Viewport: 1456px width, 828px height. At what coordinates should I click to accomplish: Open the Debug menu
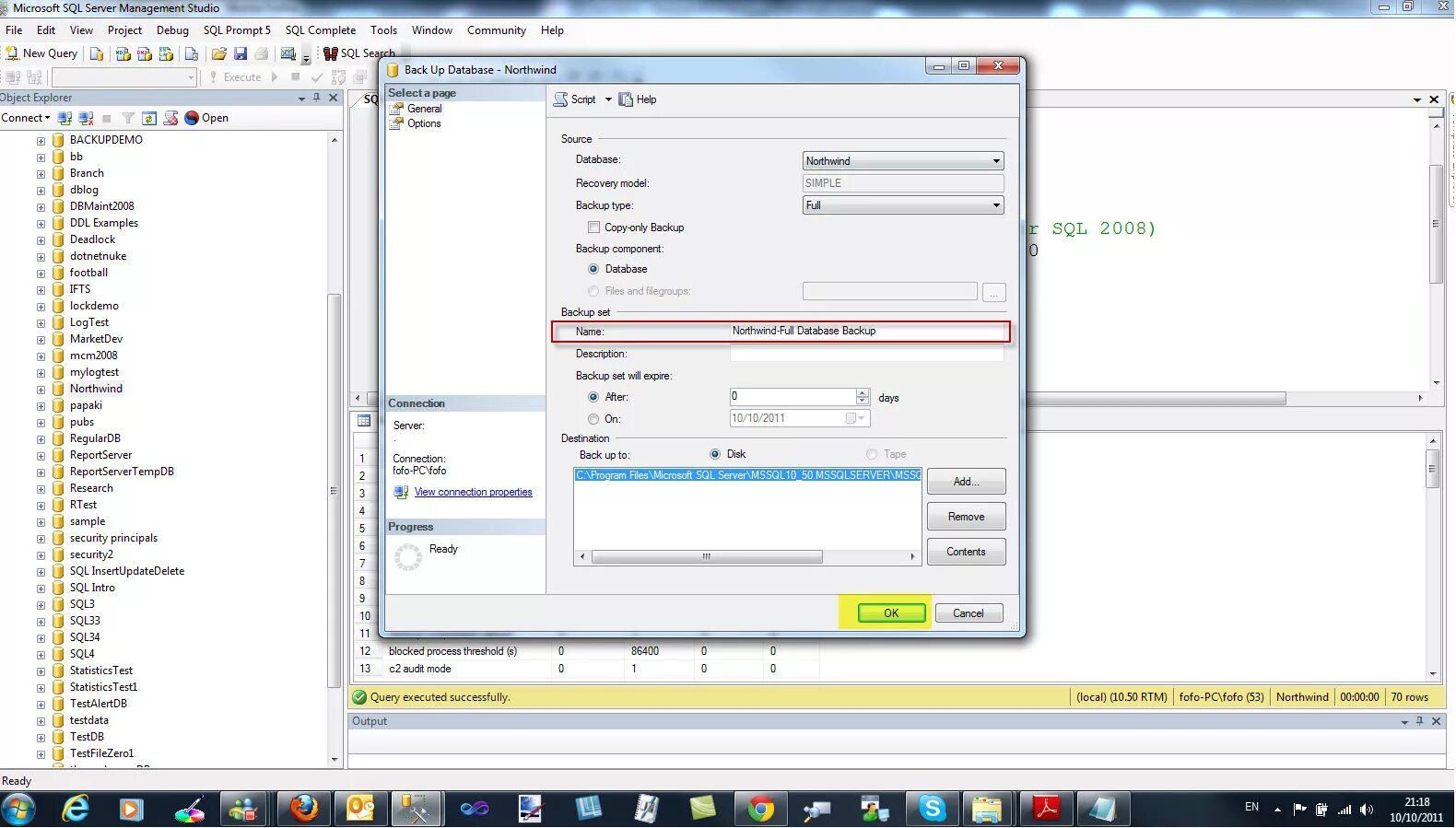(x=172, y=30)
